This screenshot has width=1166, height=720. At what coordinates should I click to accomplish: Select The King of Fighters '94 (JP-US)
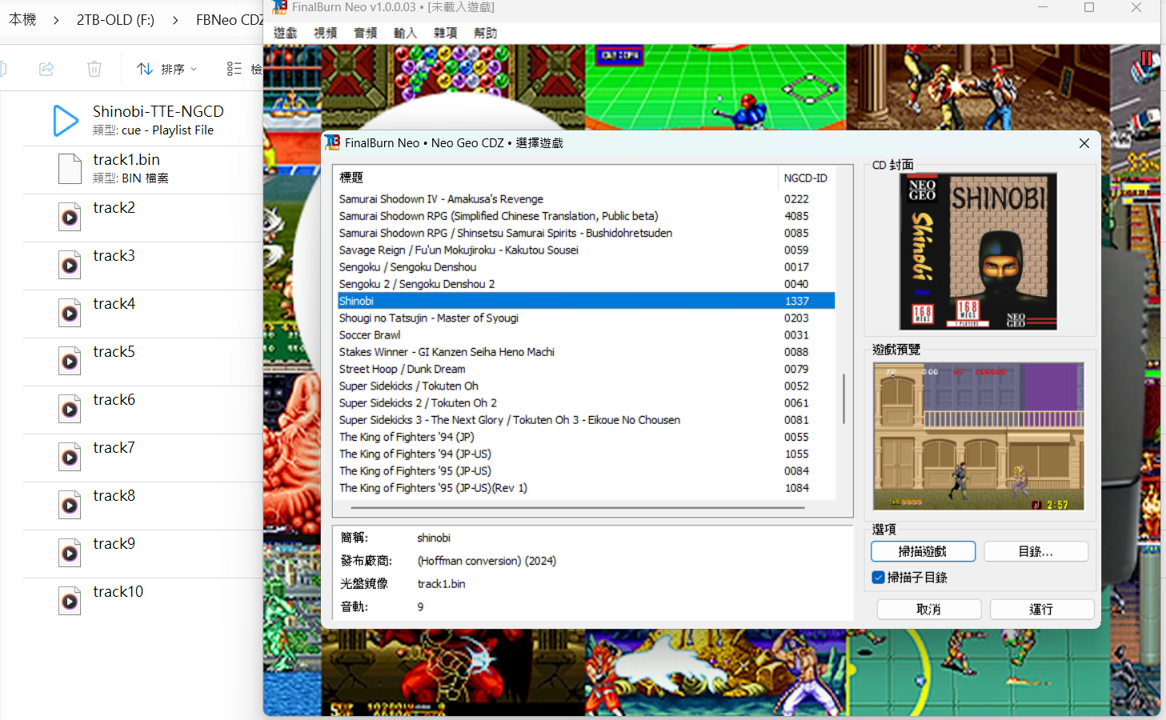[x=586, y=454]
